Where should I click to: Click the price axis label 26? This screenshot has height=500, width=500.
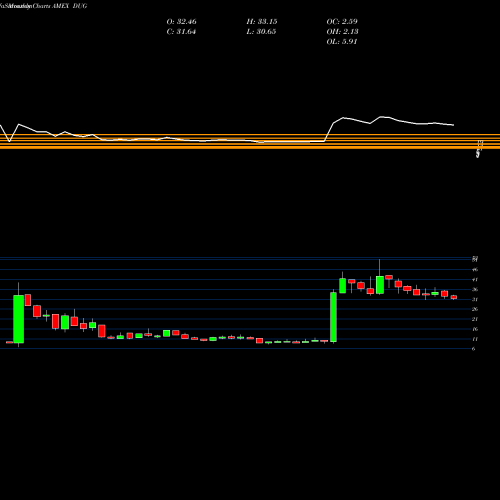[x=475, y=309]
